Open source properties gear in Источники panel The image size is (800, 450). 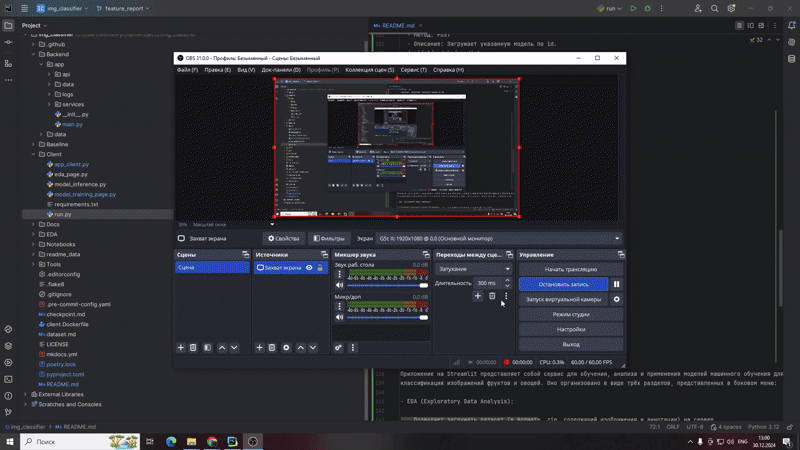click(286, 347)
